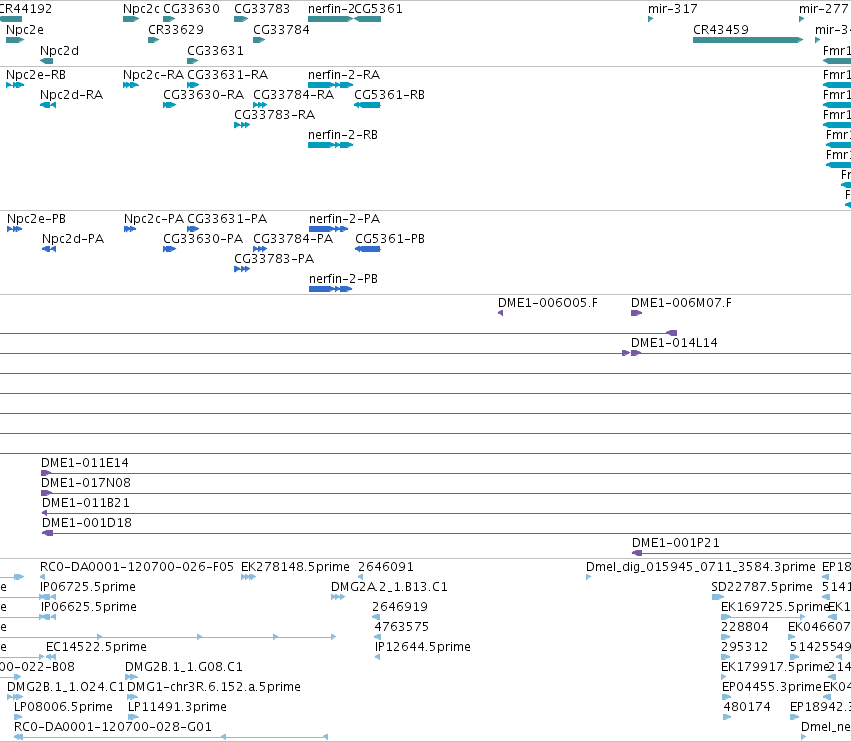Click the CG33784-PA protein
The height and width of the screenshot is (742, 851).
(260, 249)
